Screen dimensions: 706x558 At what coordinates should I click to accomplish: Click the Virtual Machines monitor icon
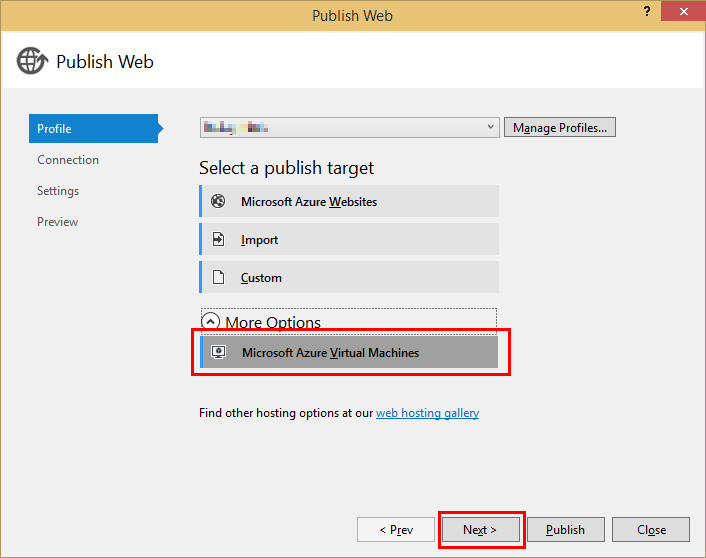click(219, 352)
